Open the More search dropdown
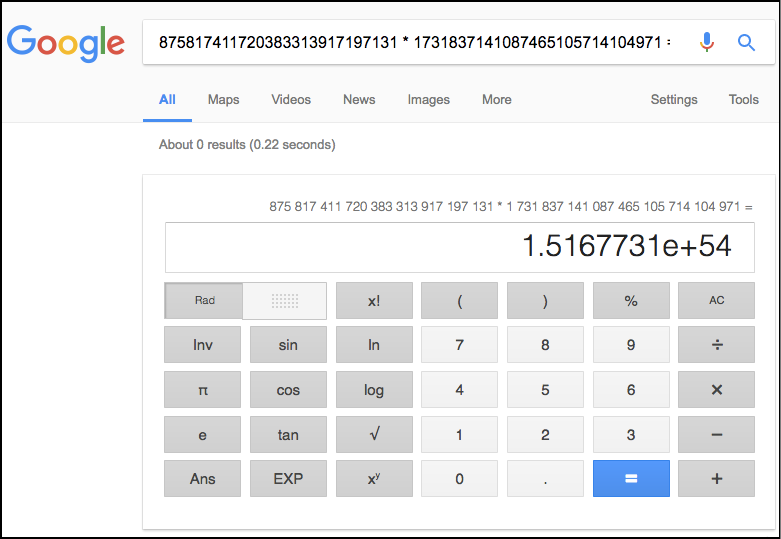Screen dimensions: 781x539 [497, 100]
